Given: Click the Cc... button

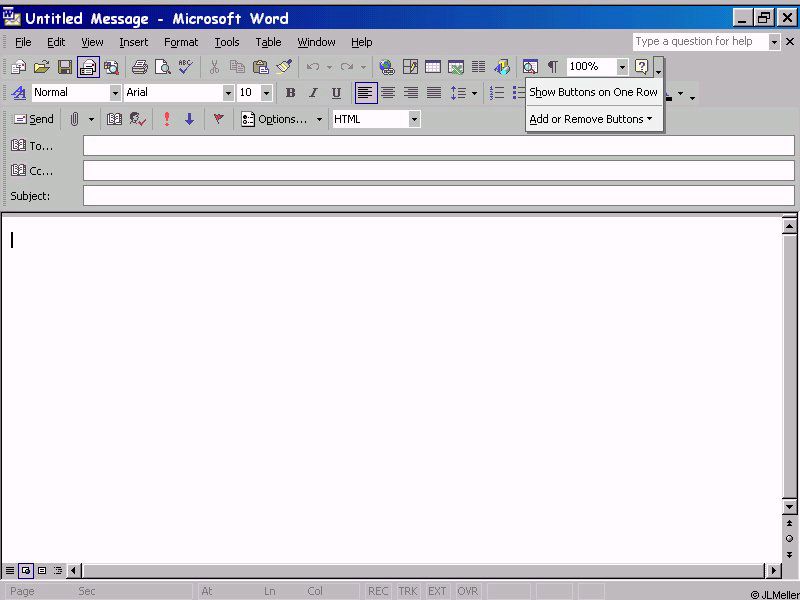Looking at the screenshot, I should coord(32,171).
